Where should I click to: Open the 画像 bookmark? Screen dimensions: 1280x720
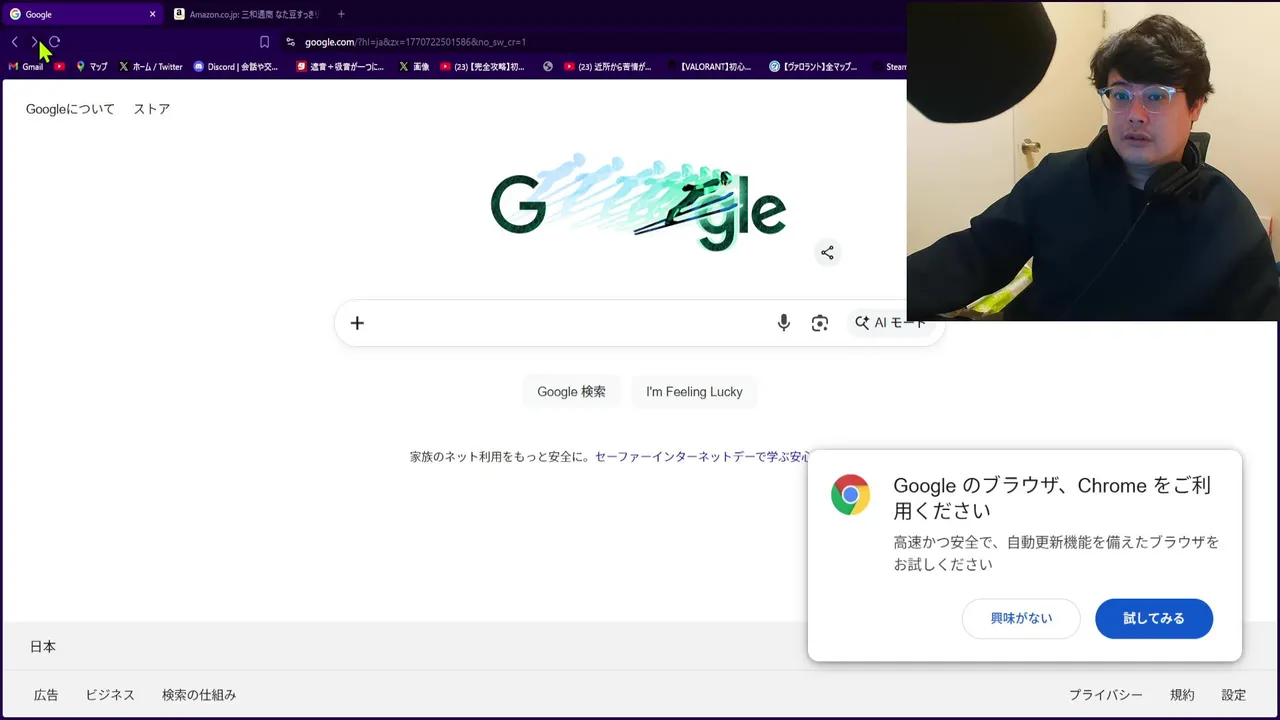[414, 67]
